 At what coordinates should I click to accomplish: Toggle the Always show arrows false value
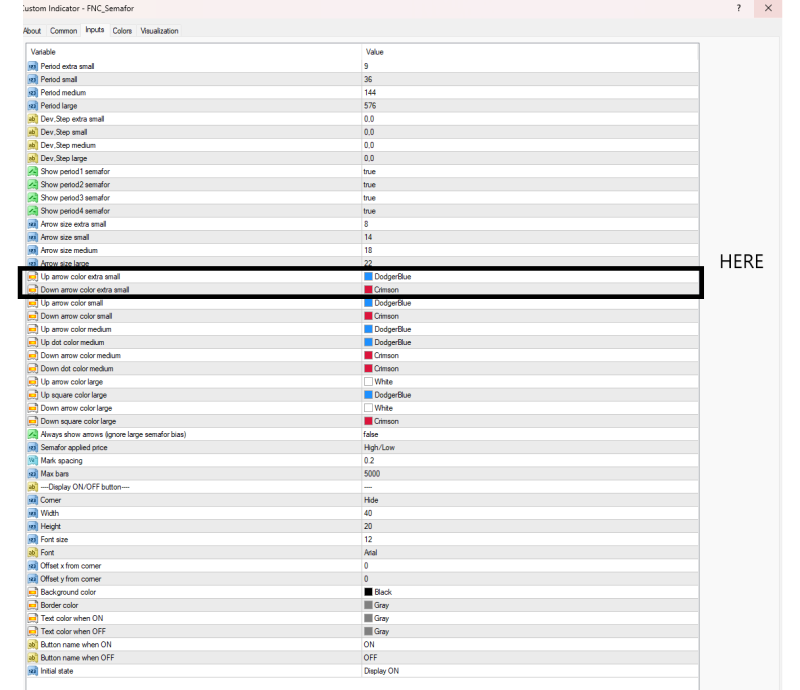tap(371, 434)
